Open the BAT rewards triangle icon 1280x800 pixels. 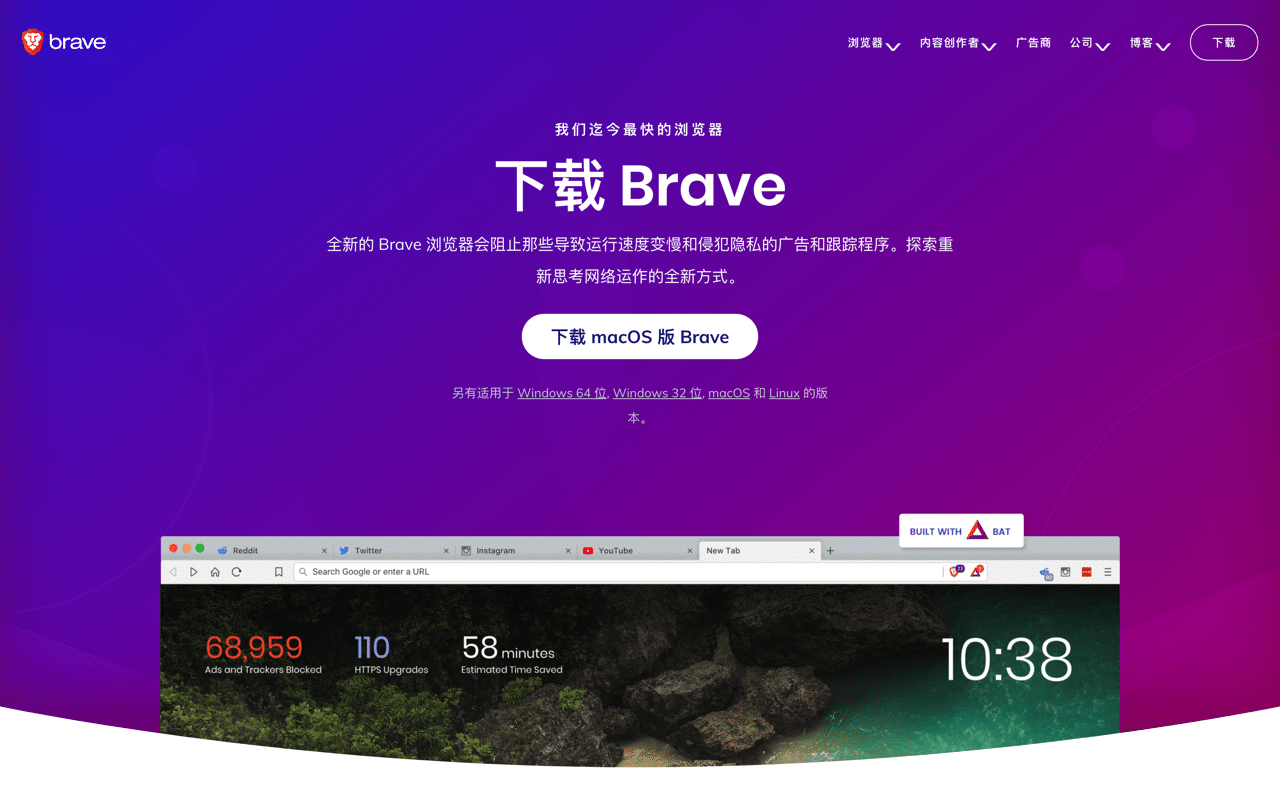coord(977,571)
